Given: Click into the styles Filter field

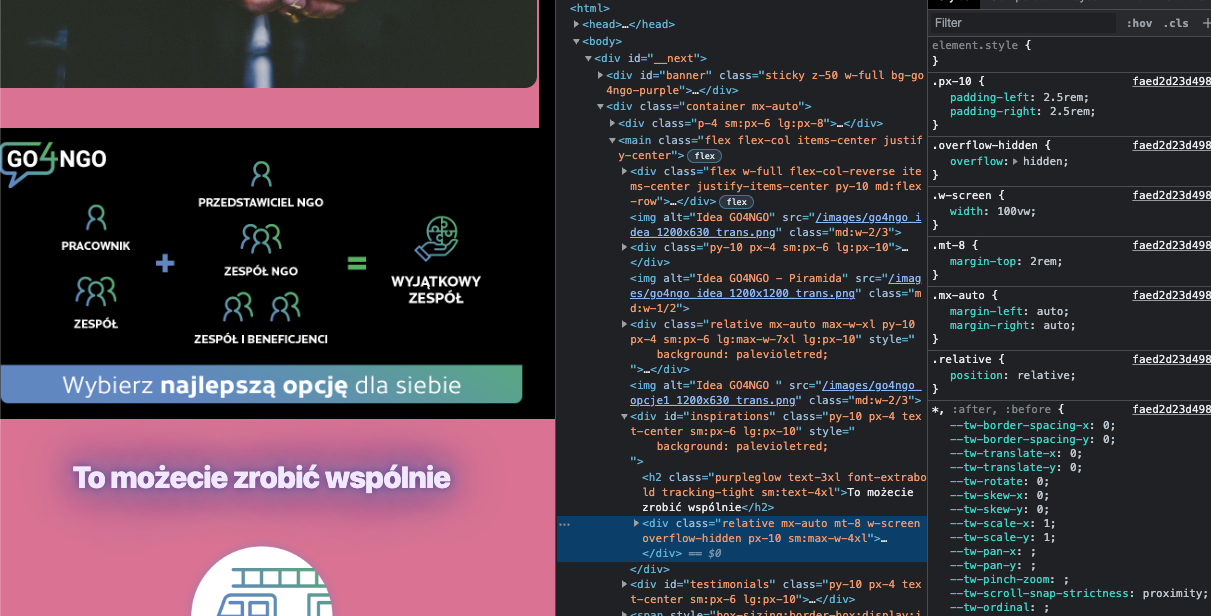Looking at the screenshot, I should coord(1022,23).
